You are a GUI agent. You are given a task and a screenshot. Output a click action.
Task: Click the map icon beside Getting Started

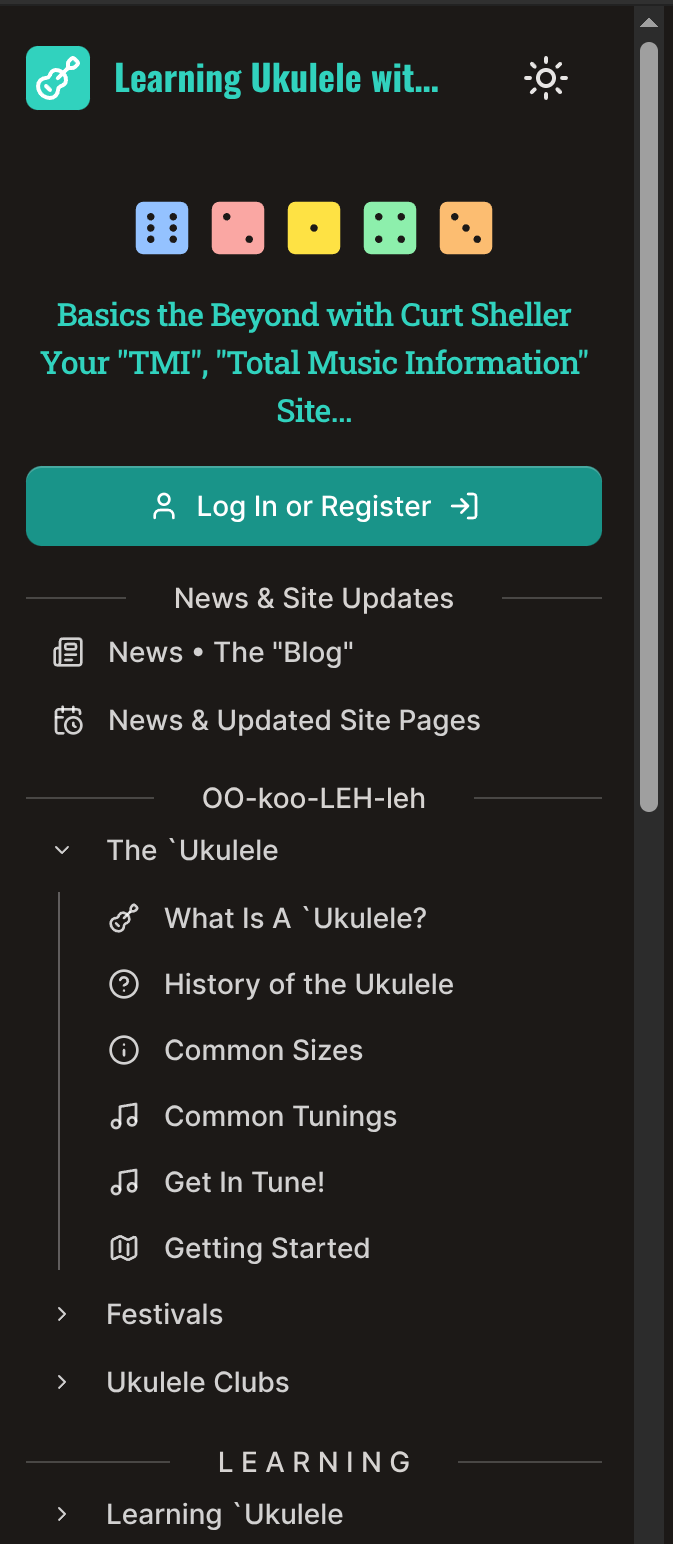tap(123, 1247)
